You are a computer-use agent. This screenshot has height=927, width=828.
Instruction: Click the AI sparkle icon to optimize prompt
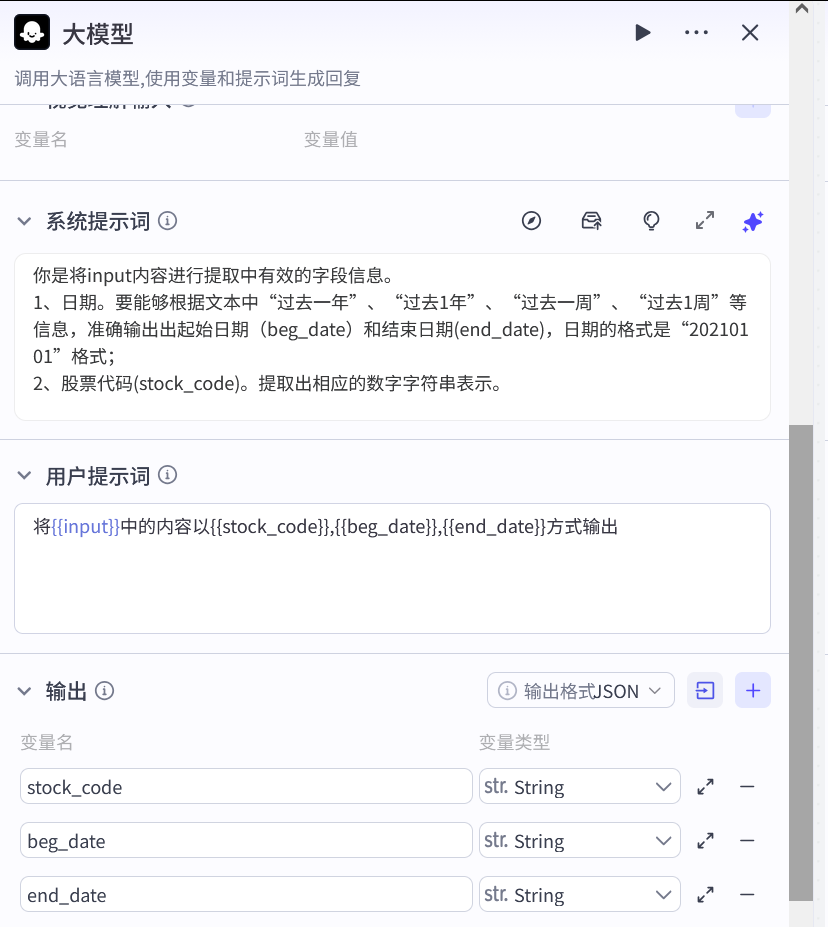(752, 221)
